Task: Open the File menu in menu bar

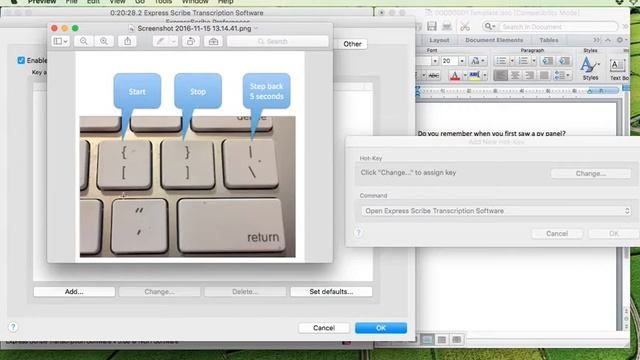Action: click(x=71, y=2)
